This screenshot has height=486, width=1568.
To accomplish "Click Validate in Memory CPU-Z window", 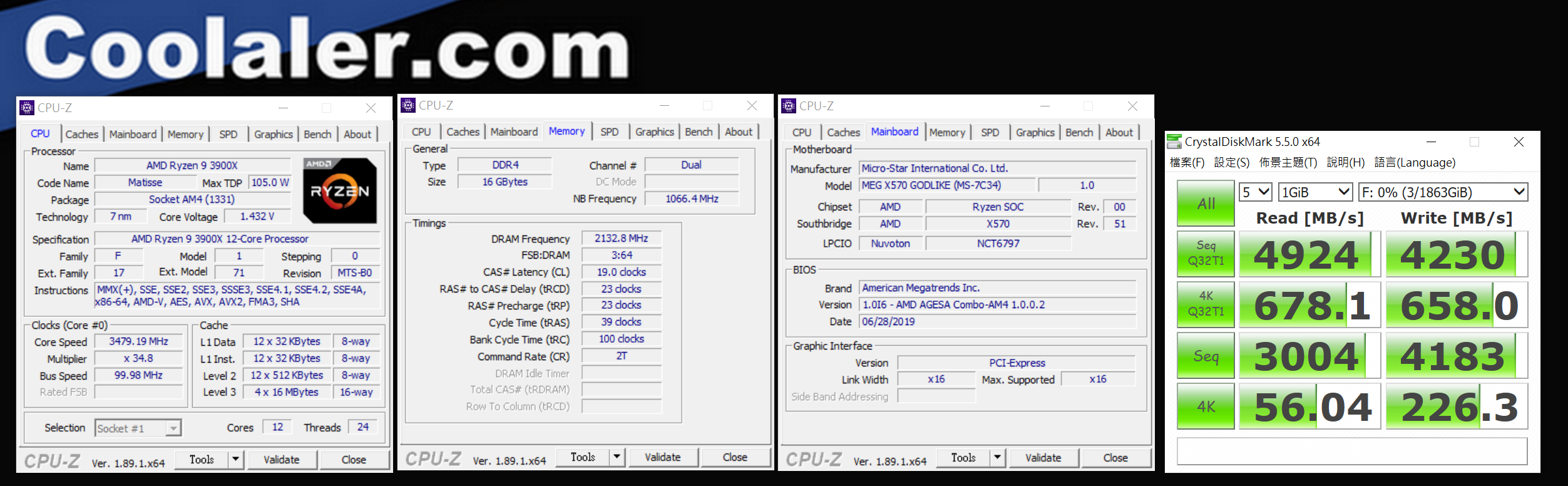I will tap(663, 457).
